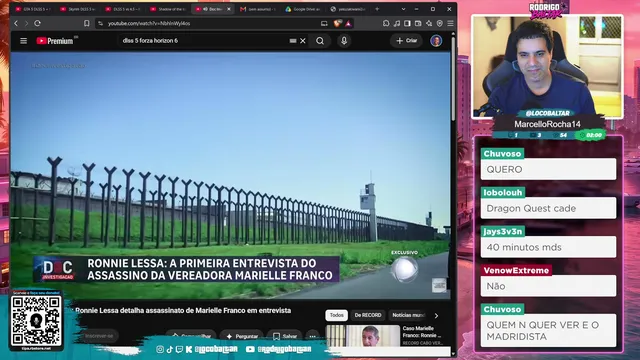The width and height of the screenshot is (640, 360).
Task: Click the Perguntar ask button
Action: [242, 336]
